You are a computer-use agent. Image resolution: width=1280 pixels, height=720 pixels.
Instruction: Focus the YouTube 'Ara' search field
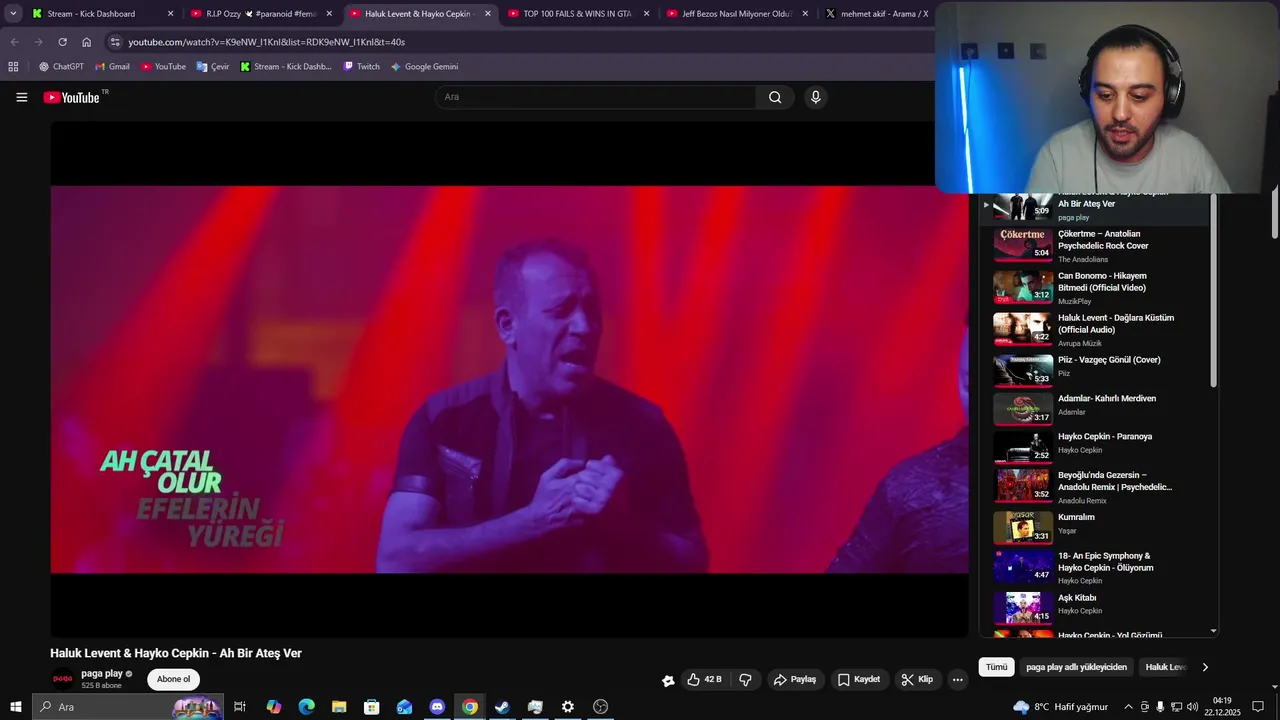pyautogui.click(x=596, y=97)
